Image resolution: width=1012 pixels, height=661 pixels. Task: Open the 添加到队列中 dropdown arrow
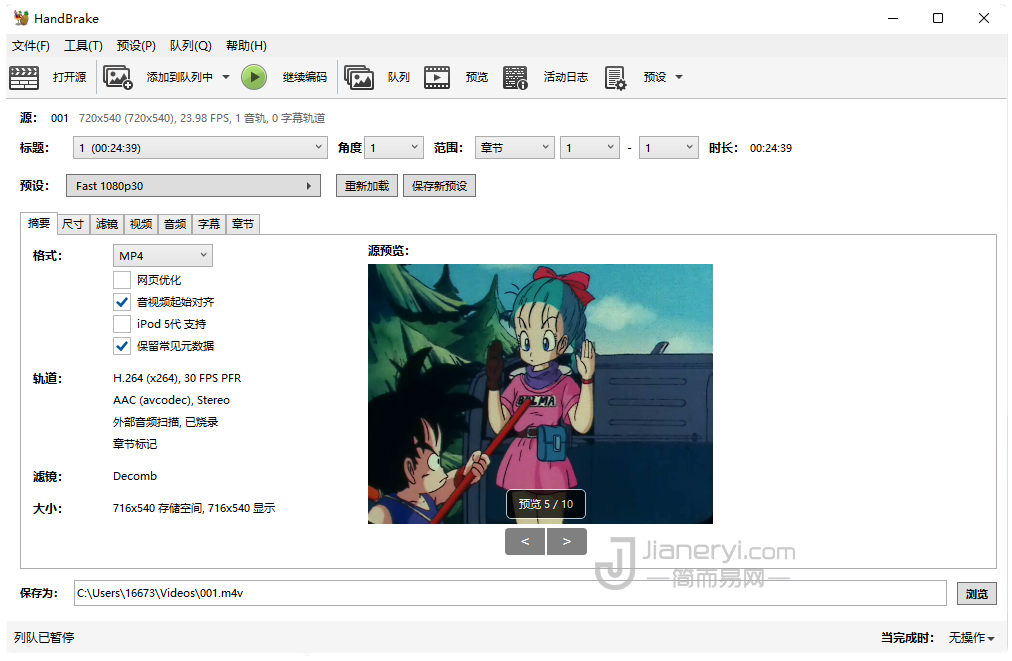click(226, 77)
